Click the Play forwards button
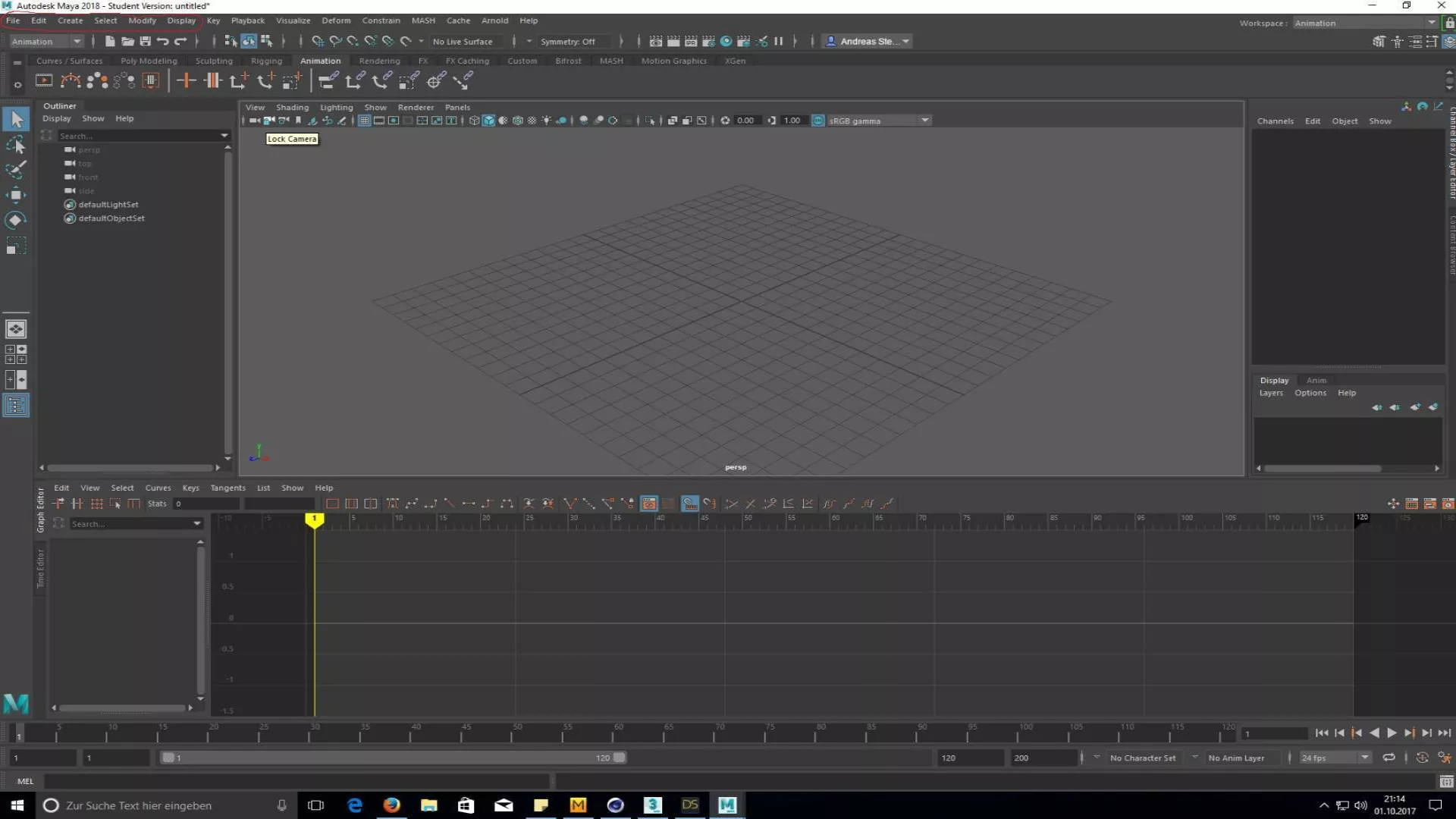Image resolution: width=1456 pixels, height=819 pixels. click(x=1392, y=733)
